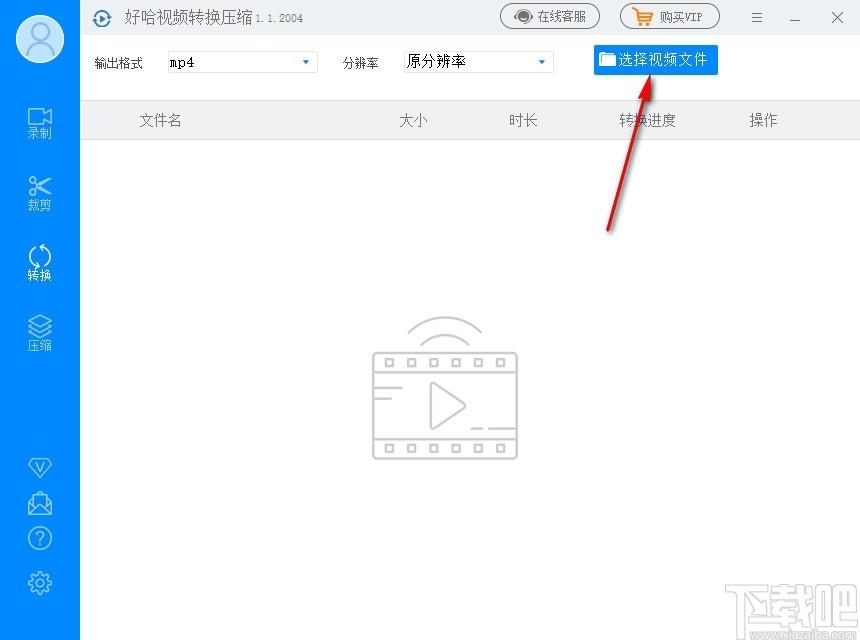Open the help question mark icon
Screen dimensions: 860x640
(40, 539)
